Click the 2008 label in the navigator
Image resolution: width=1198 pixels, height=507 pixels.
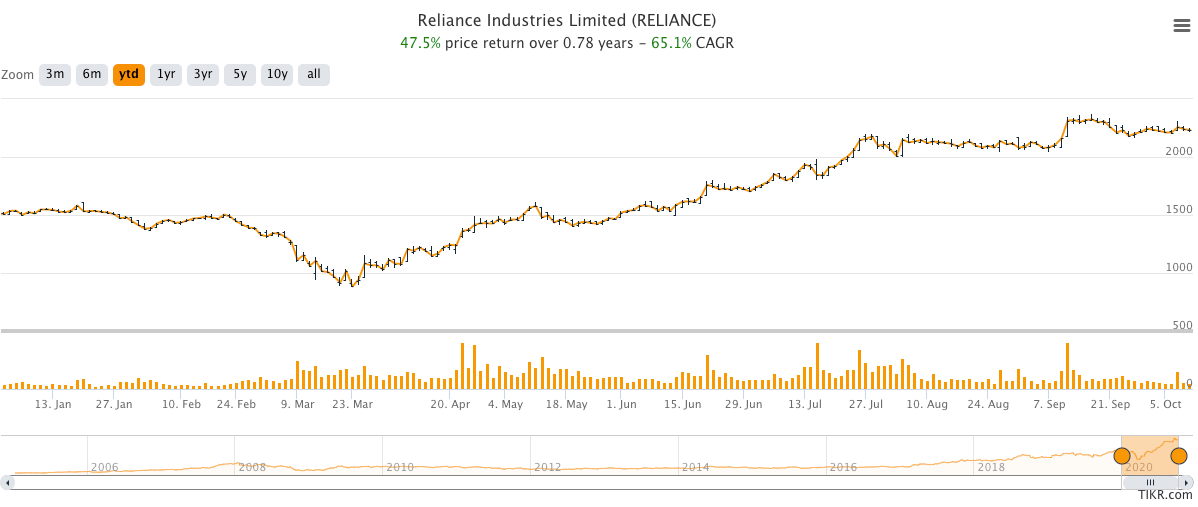[x=252, y=467]
